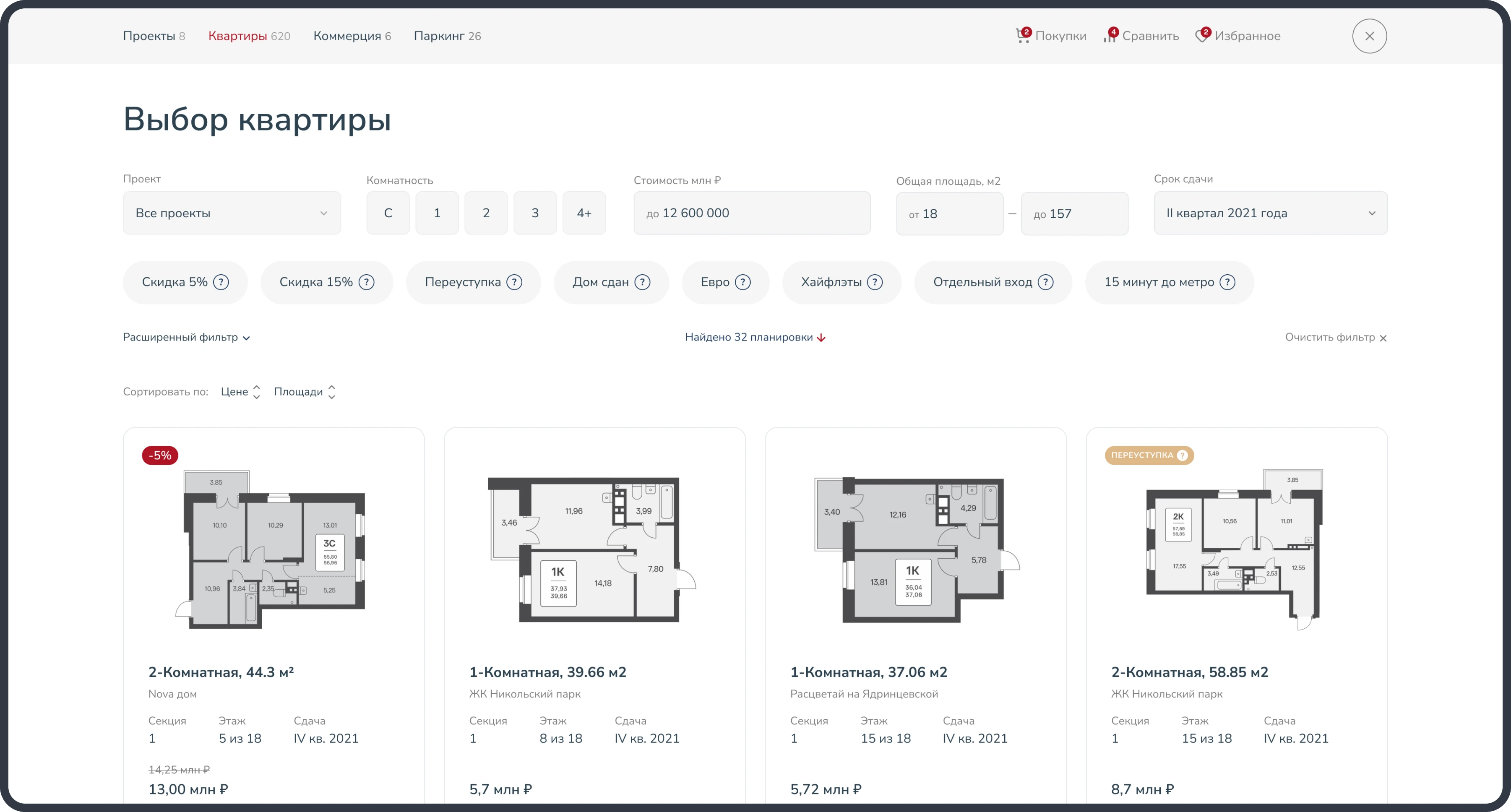Toggle room count filter 2
The height and width of the screenshot is (812, 1511).
click(486, 213)
